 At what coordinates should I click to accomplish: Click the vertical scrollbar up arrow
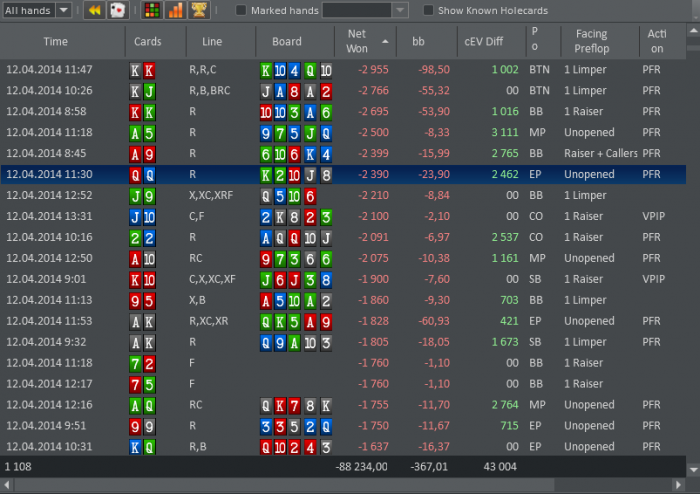[x=693, y=31]
